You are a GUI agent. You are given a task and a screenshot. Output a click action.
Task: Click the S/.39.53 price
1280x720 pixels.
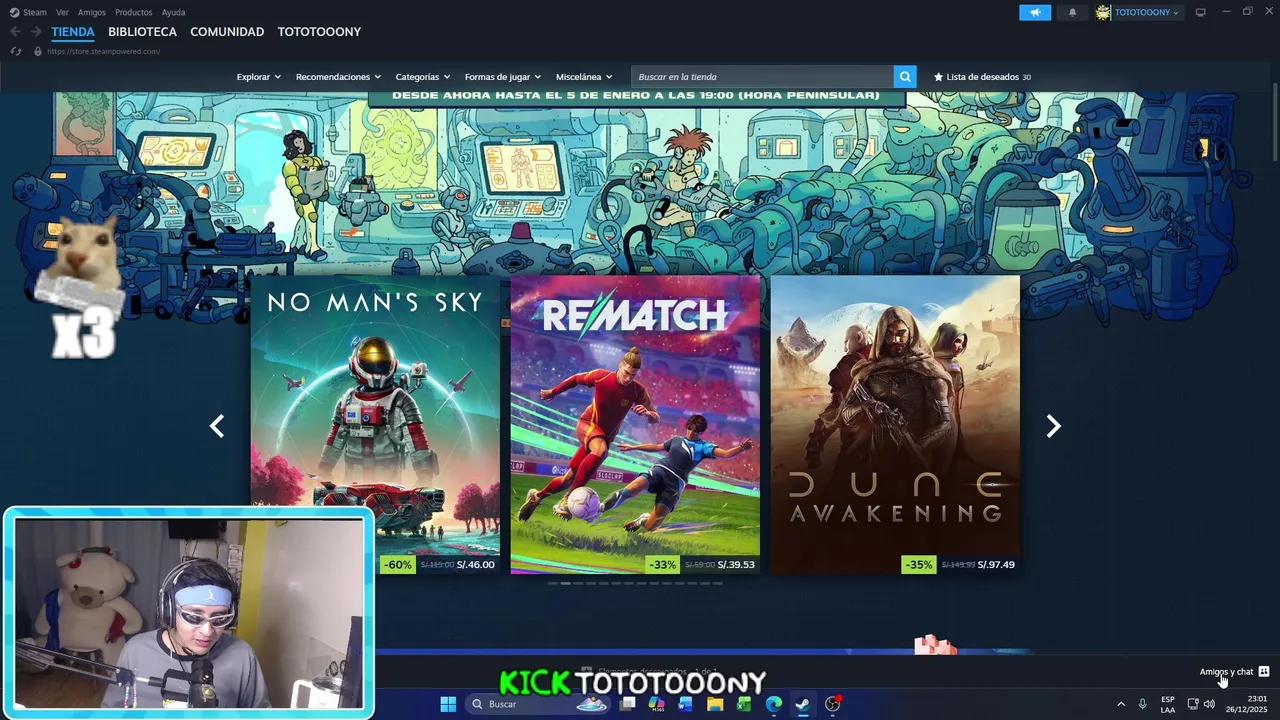(x=736, y=565)
